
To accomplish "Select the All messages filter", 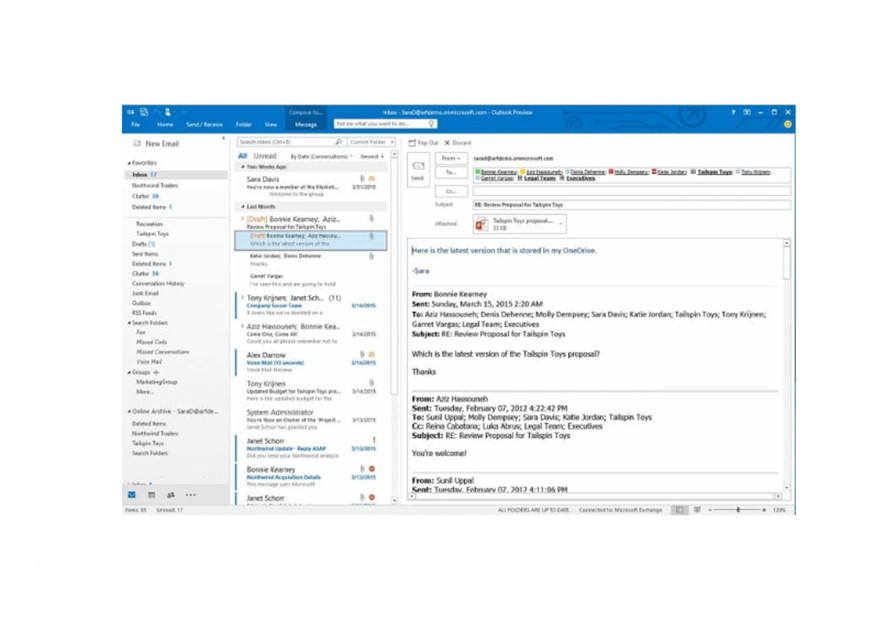I will pos(242,156).
